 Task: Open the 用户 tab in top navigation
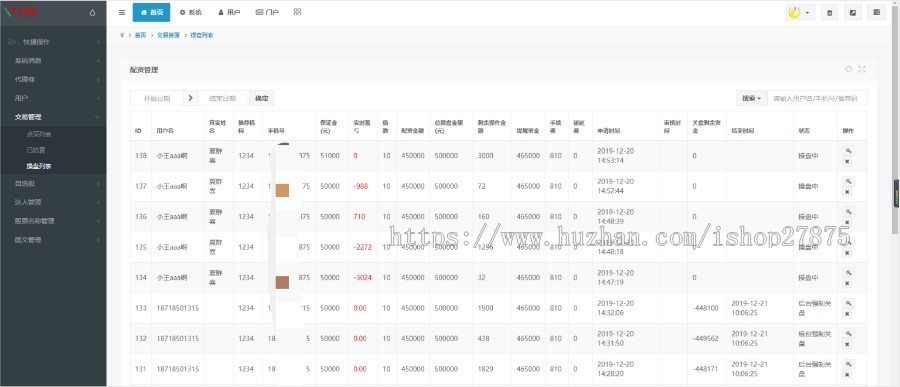[229, 12]
